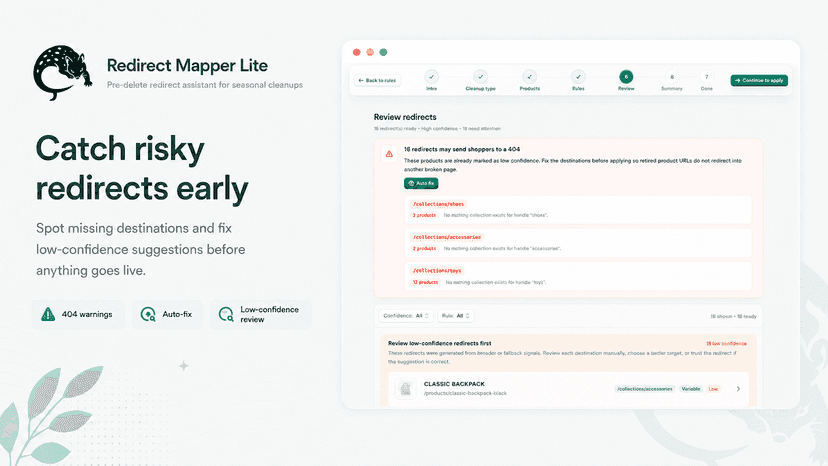
Task: Click the /collections/toys path tag
Action: 437,271
